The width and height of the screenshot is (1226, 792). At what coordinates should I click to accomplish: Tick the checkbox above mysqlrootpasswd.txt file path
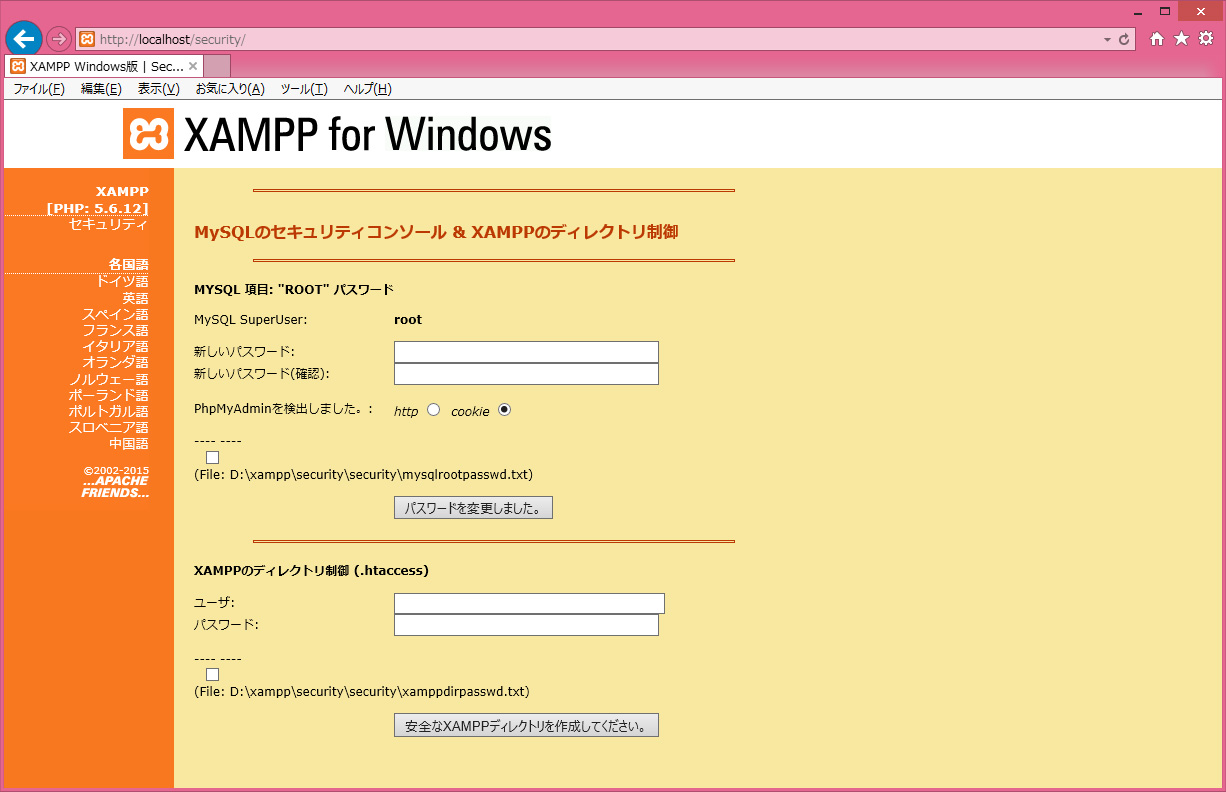(x=212, y=457)
